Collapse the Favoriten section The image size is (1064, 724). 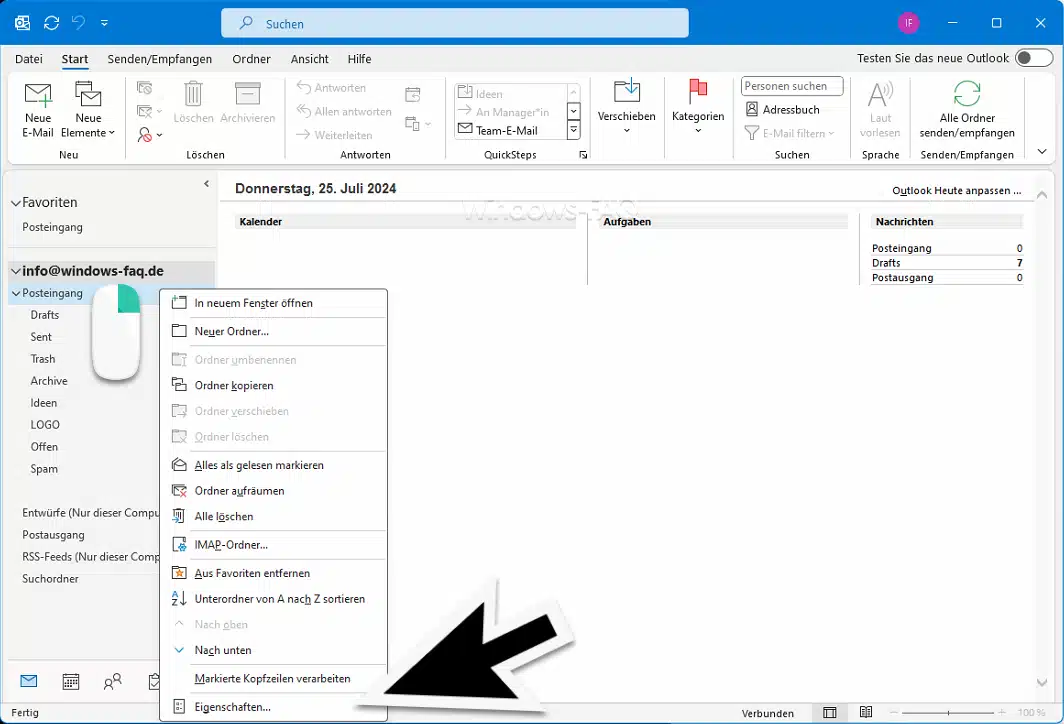16,203
